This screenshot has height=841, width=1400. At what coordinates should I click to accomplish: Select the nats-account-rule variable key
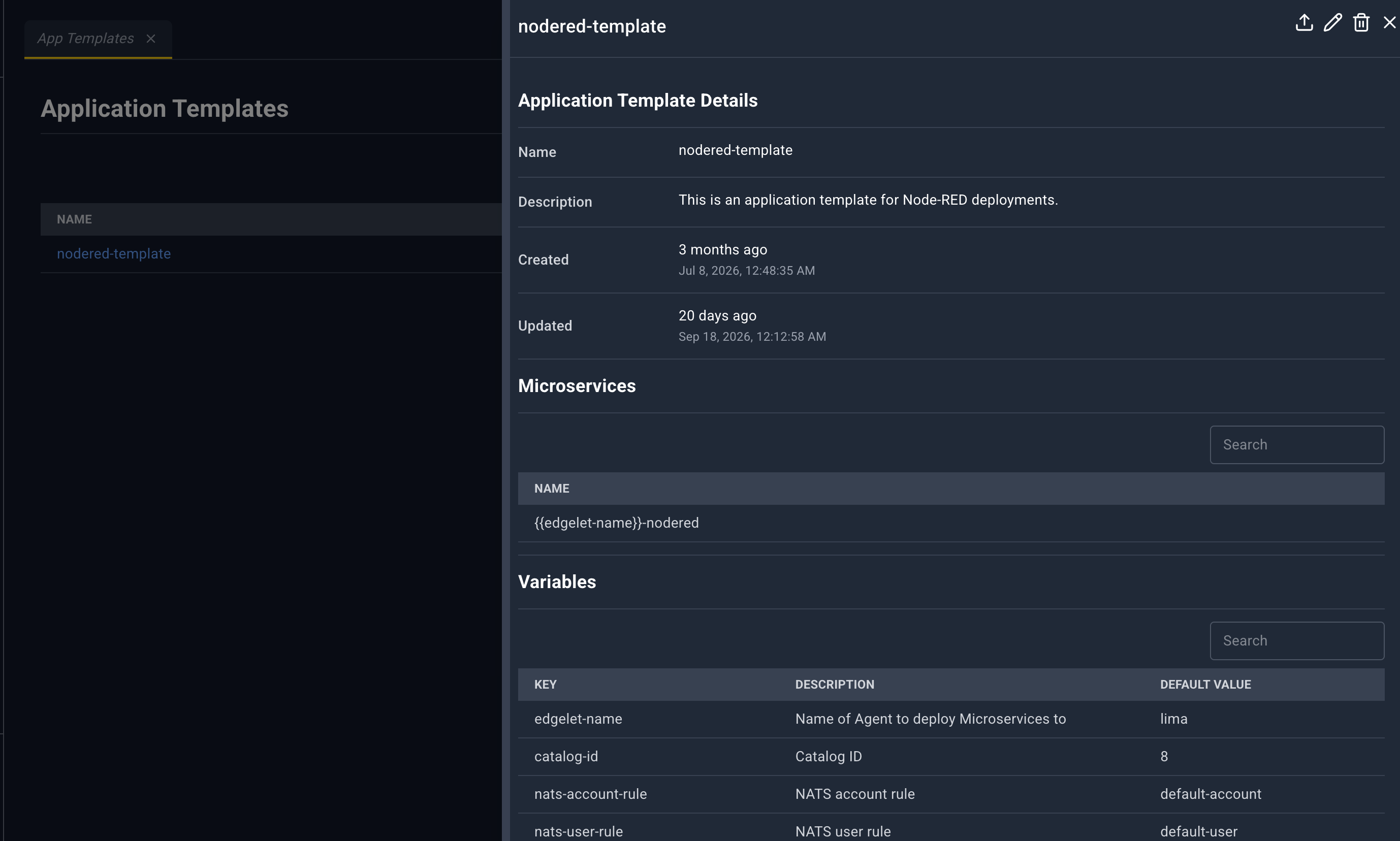(x=590, y=794)
